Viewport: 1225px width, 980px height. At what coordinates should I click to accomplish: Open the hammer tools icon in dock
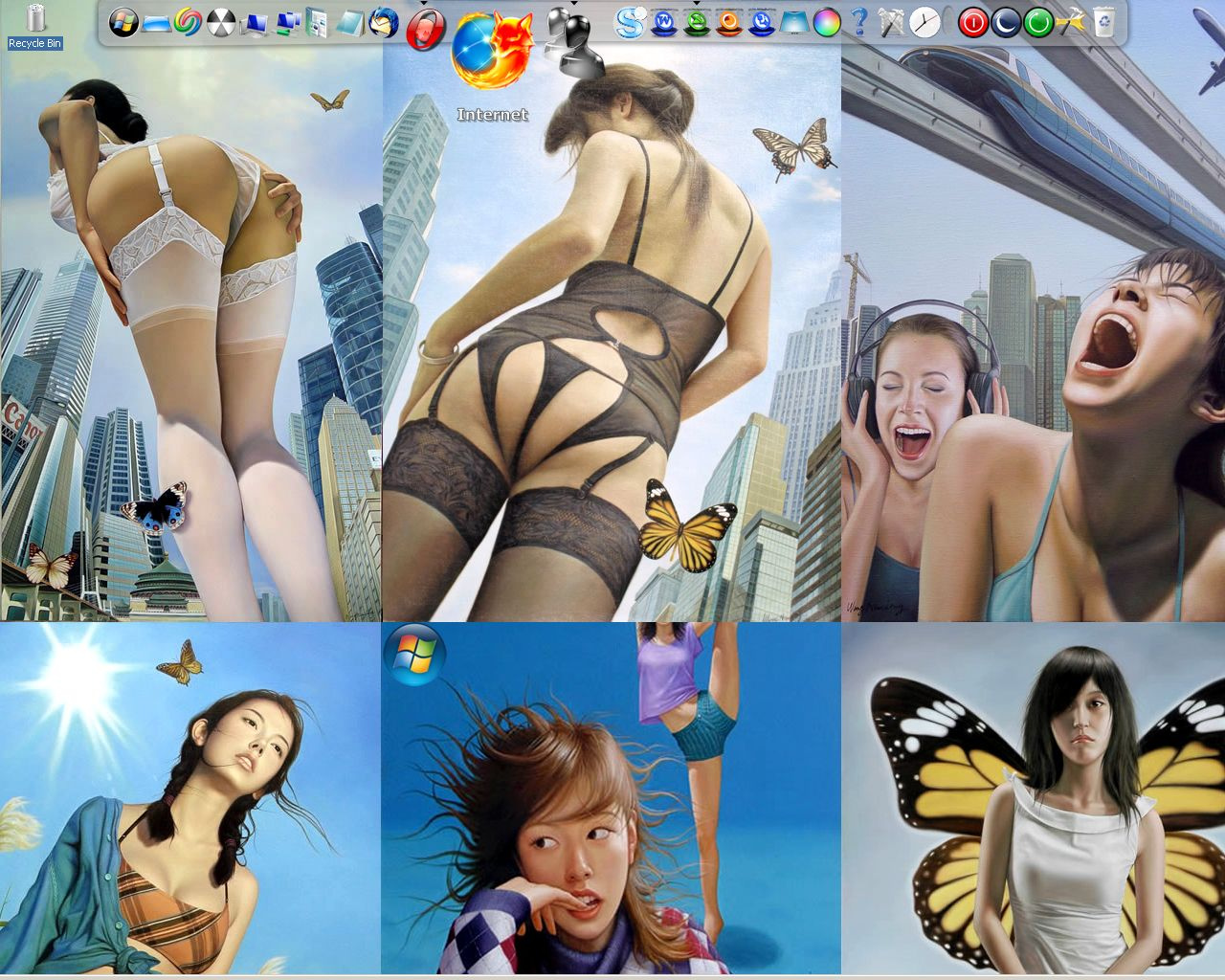pyautogui.click(x=892, y=22)
